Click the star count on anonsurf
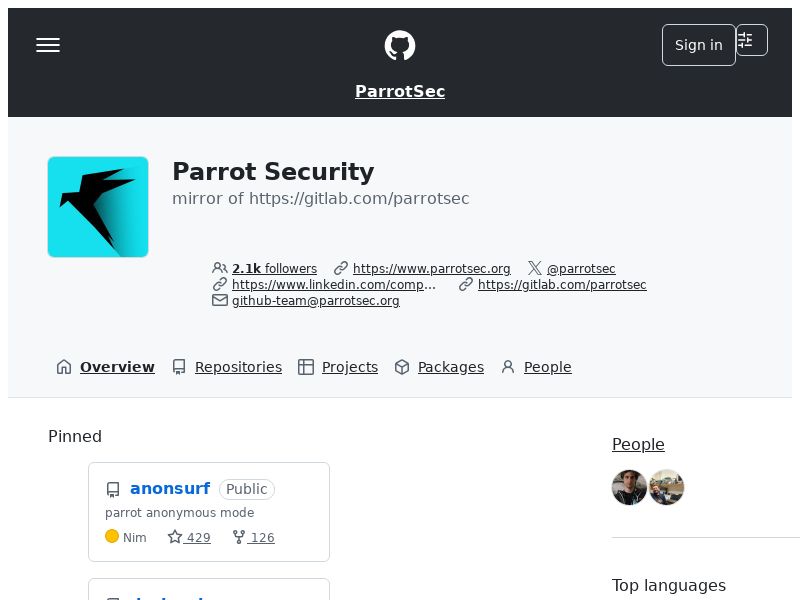 click(189, 537)
